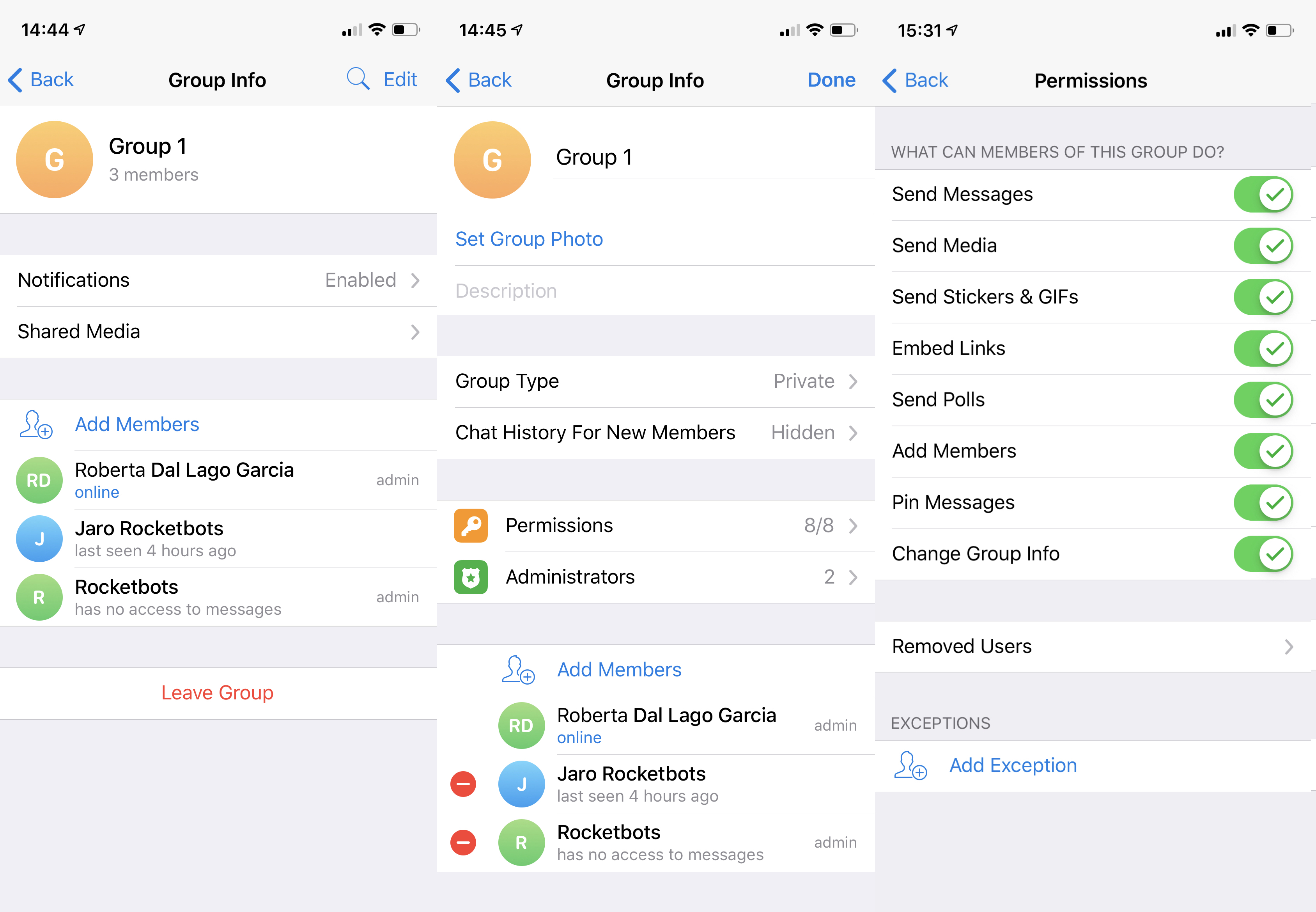Select Notifications Enabled setting
The width and height of the screenshot is (1316, 912).
(x=220, y=279)
